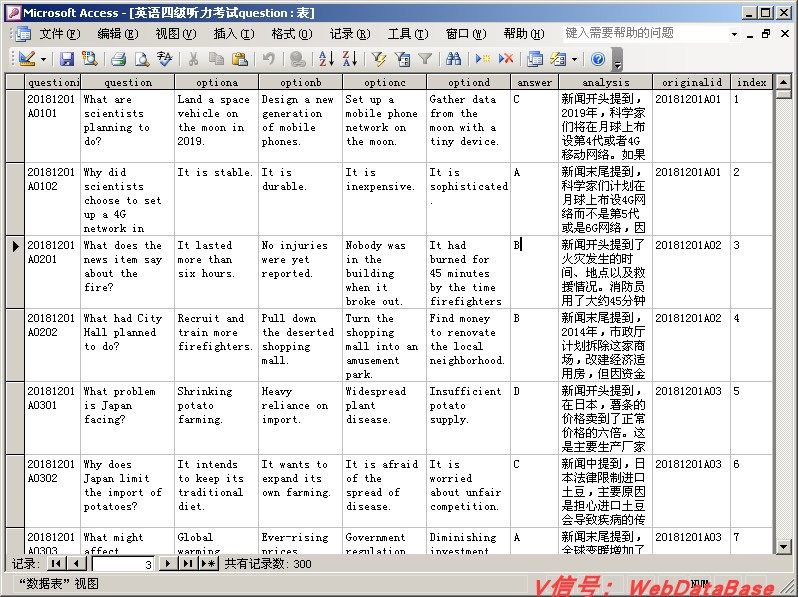This screenshot has width=798, height=597.
Task: Cut the selection with scissors icon
Action: click(193, 59)
